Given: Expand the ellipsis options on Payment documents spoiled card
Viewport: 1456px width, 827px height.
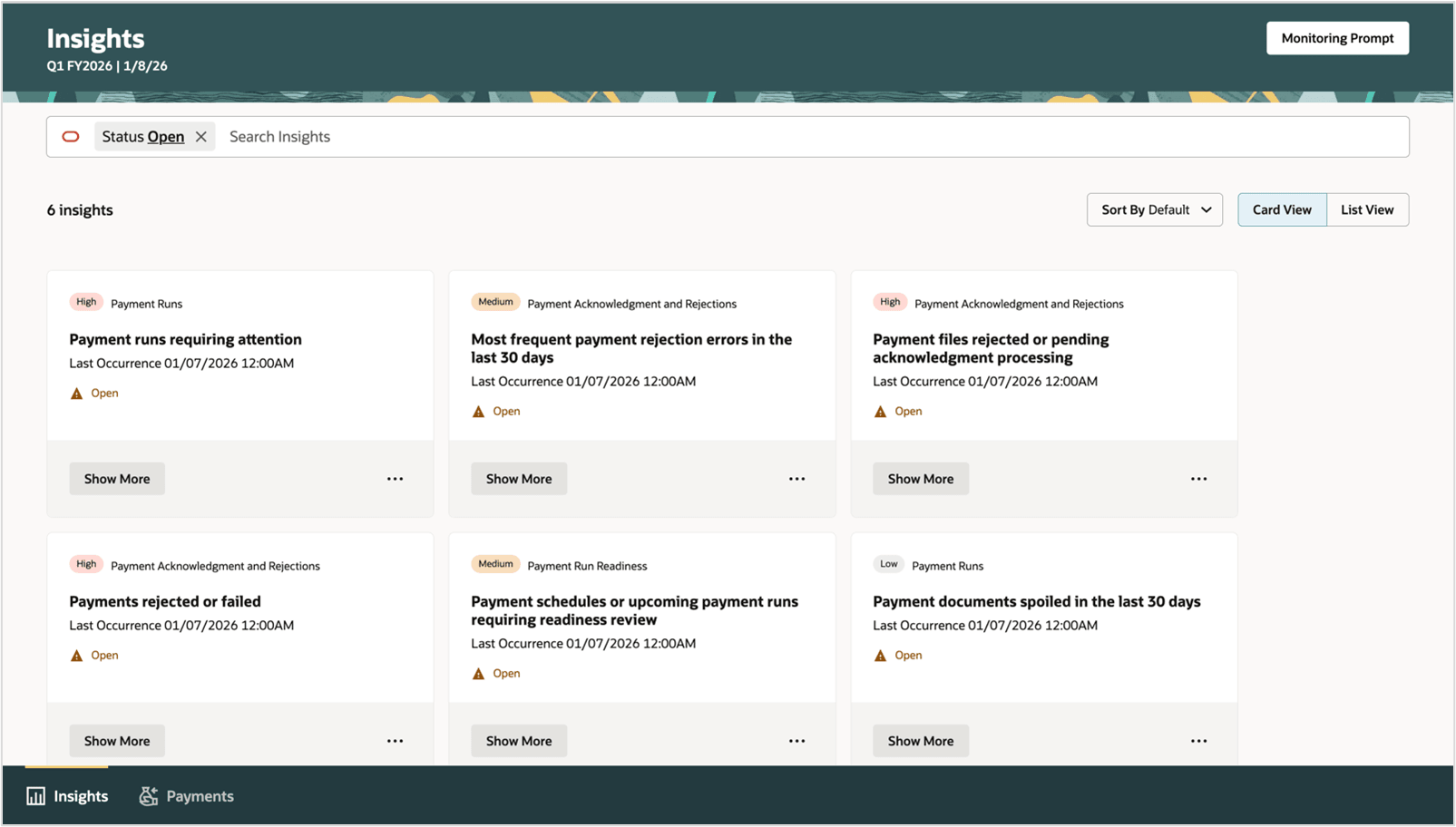Looking at the screenshot, I should coord(1198,740).
